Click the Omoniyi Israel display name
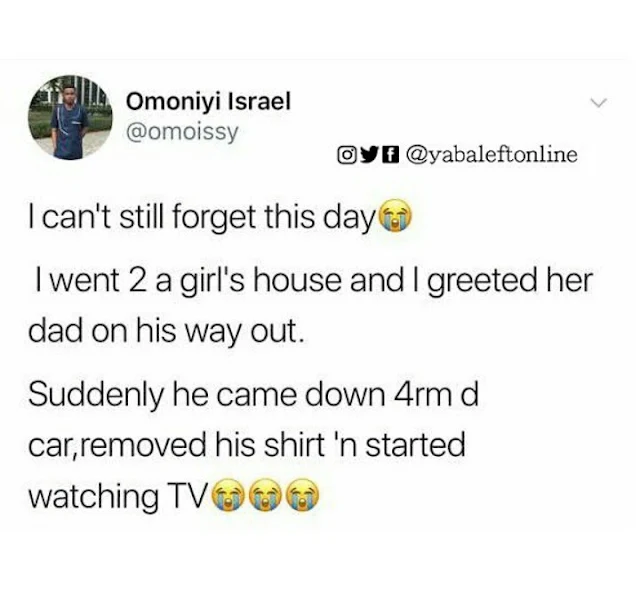The height and width of the screenshot is (592, 640). click(x=209, y=101)
